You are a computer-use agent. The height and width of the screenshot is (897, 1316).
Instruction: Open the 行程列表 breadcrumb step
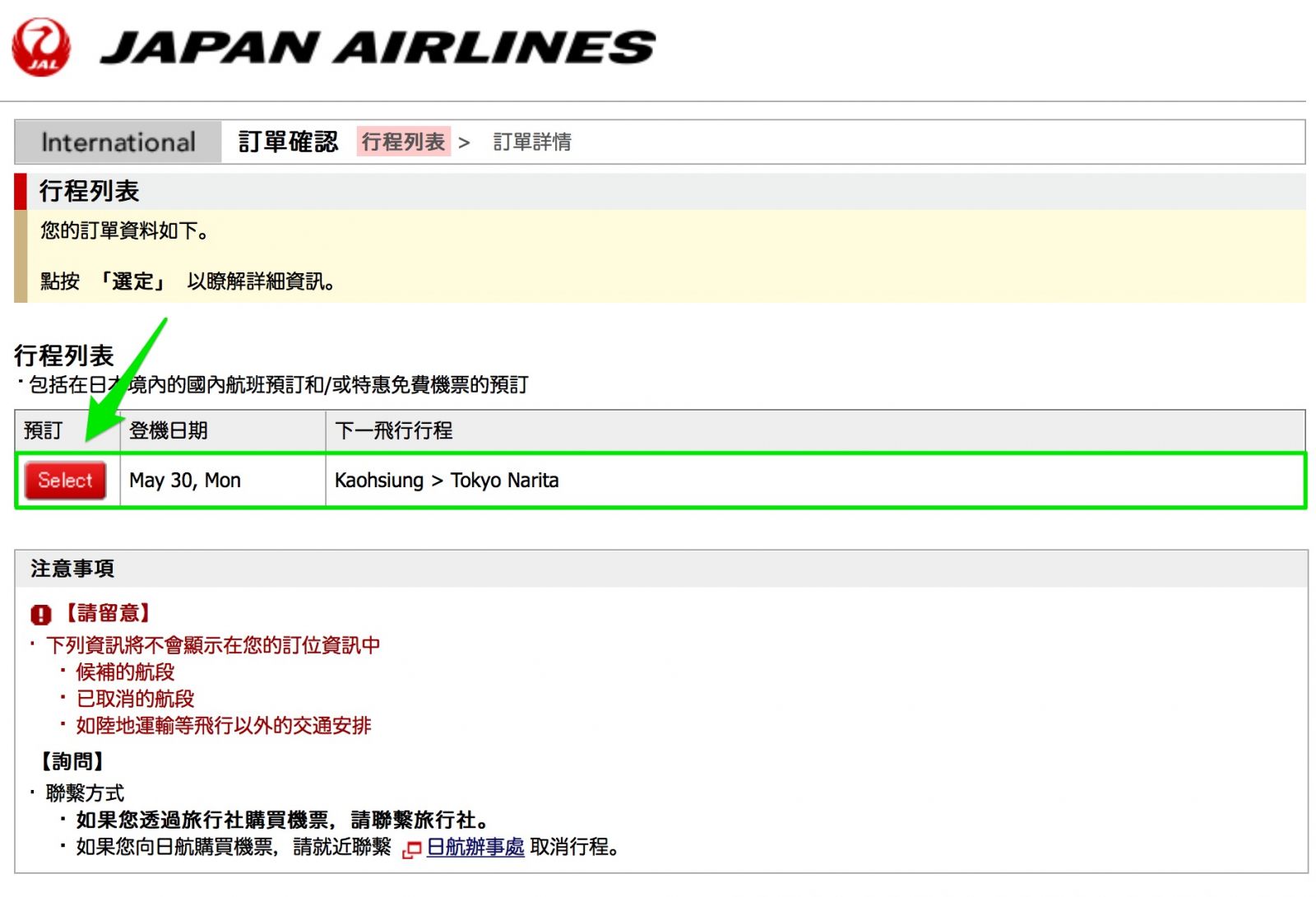click(403, 142)
